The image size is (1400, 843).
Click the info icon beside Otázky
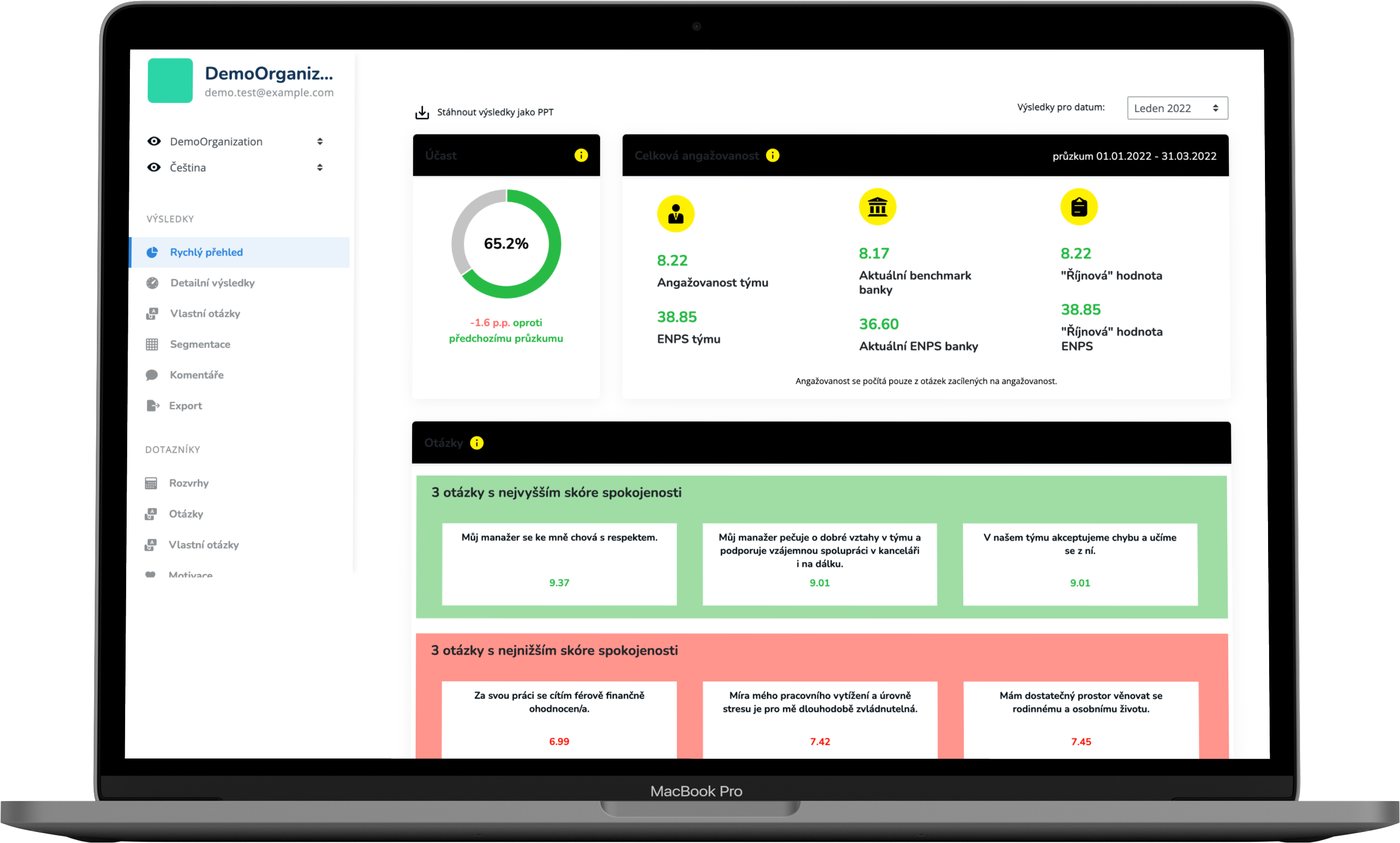(x=477, y=443)
